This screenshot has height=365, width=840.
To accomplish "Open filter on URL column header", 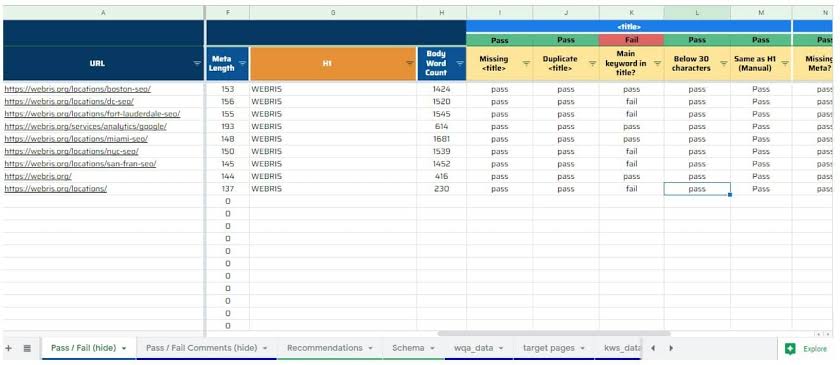I will 197,63.
